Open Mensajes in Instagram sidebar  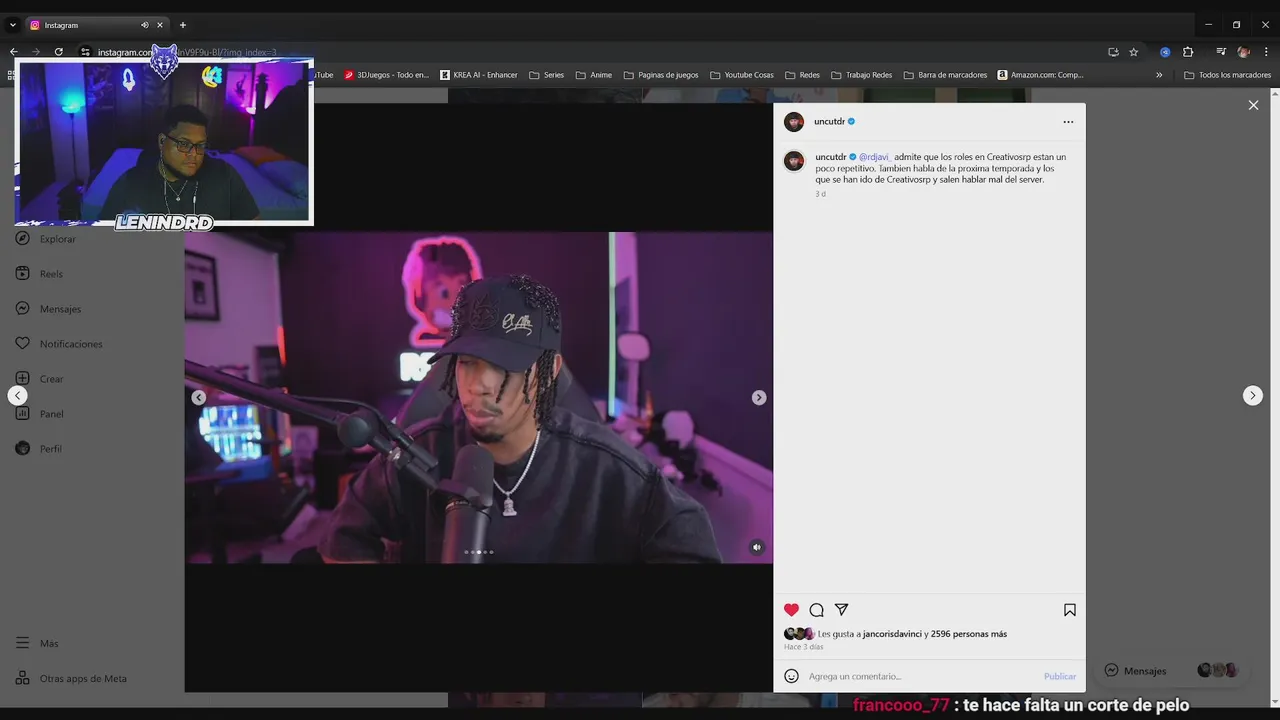point(48,309)
